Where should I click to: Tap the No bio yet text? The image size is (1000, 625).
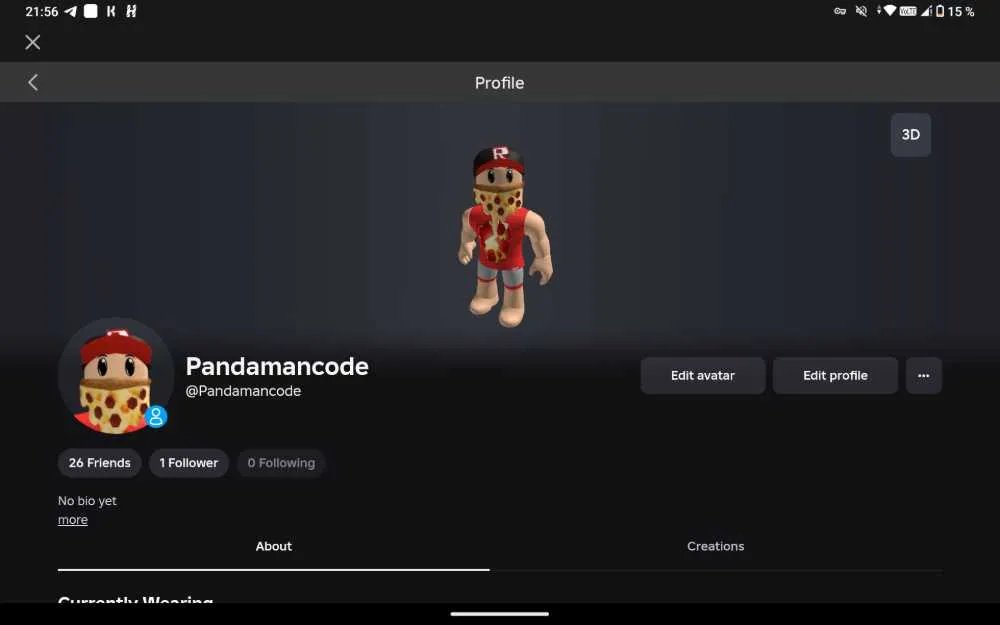pyautogui.click(x=87, y=501)
